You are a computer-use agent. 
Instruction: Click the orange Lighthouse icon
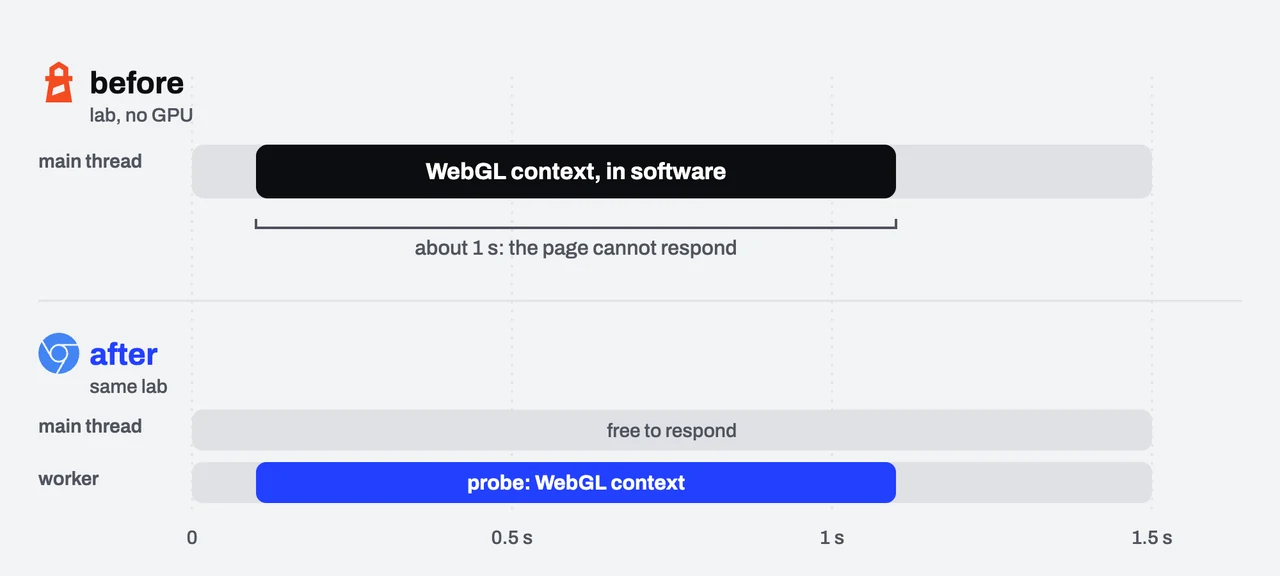(59, 83)
